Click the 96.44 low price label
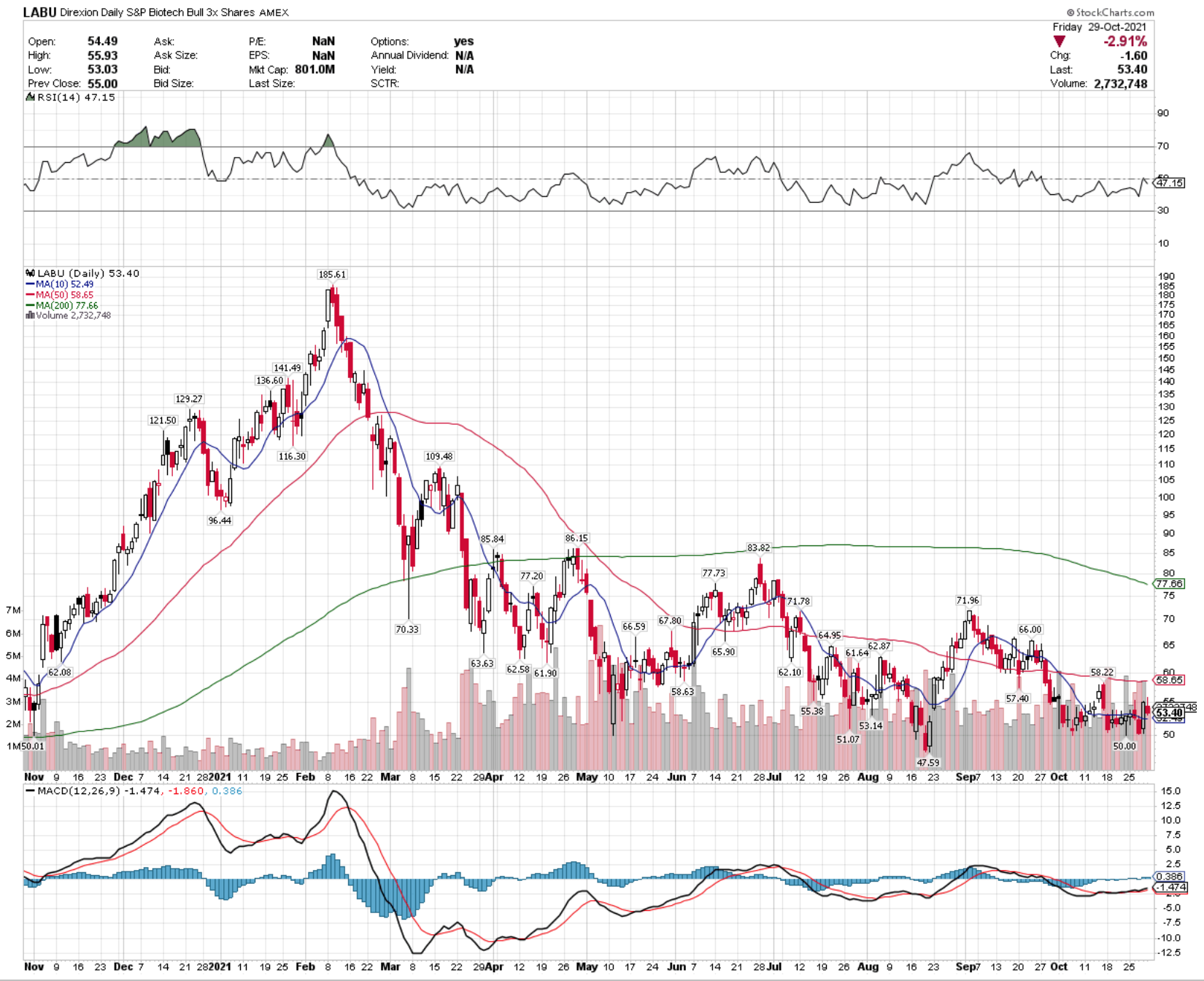This screenshot has height=981, width=1204. (220, 520)
